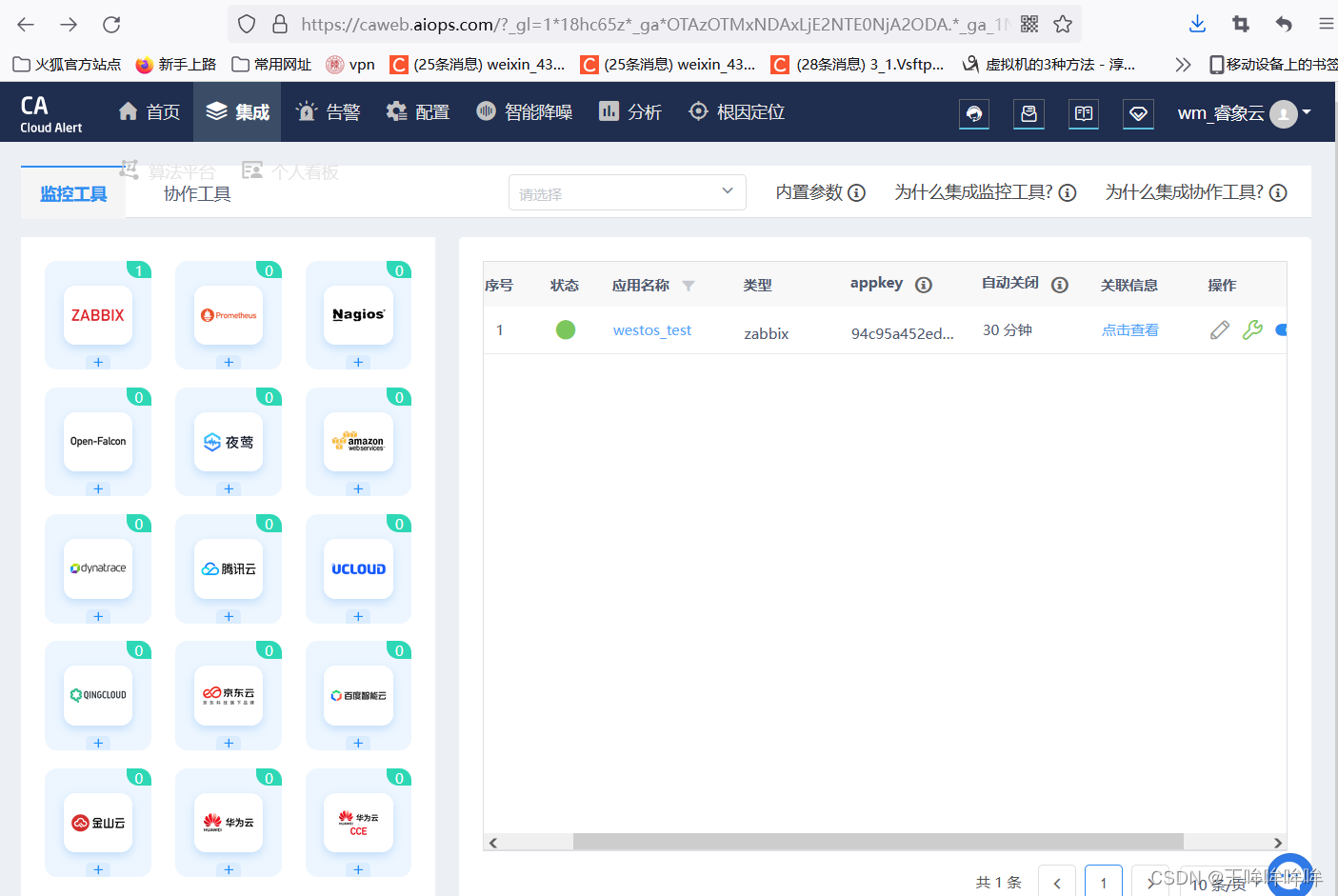Image resolution: width=1338 pixels, height=896 pixels.
Task: Click the header icon right of the headset
Action: click(x=1028, y=113)
